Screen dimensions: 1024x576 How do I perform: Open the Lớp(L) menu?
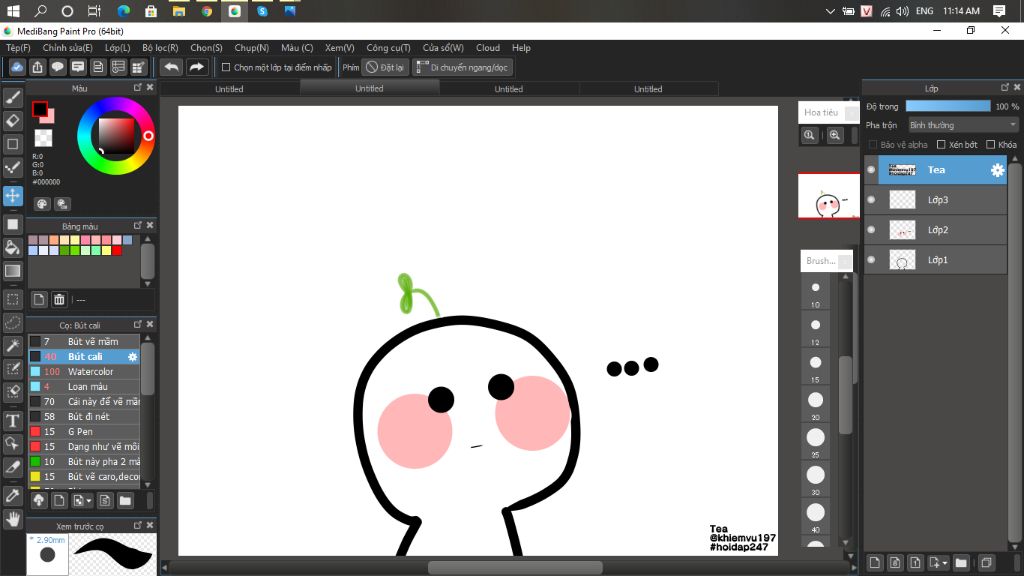coord(117,47)
